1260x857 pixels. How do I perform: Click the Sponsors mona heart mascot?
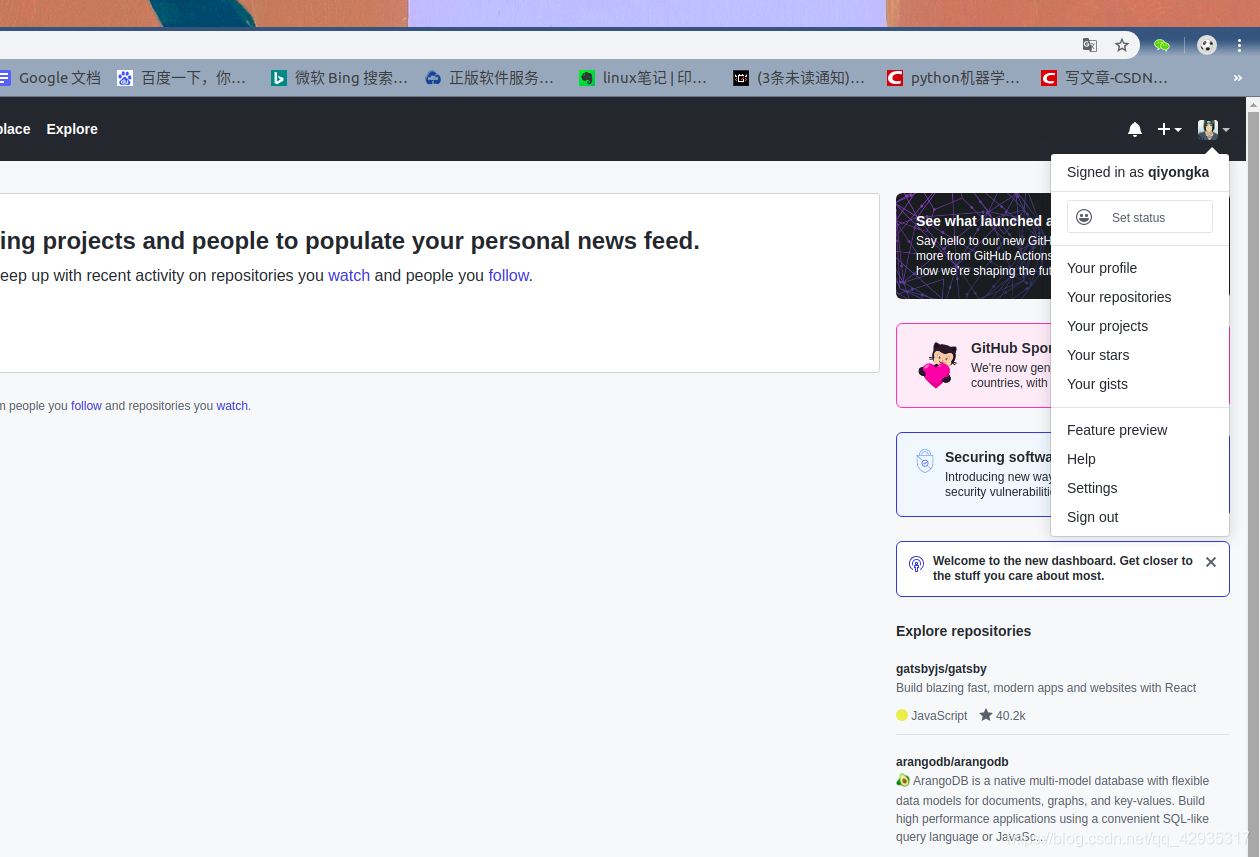938,365
